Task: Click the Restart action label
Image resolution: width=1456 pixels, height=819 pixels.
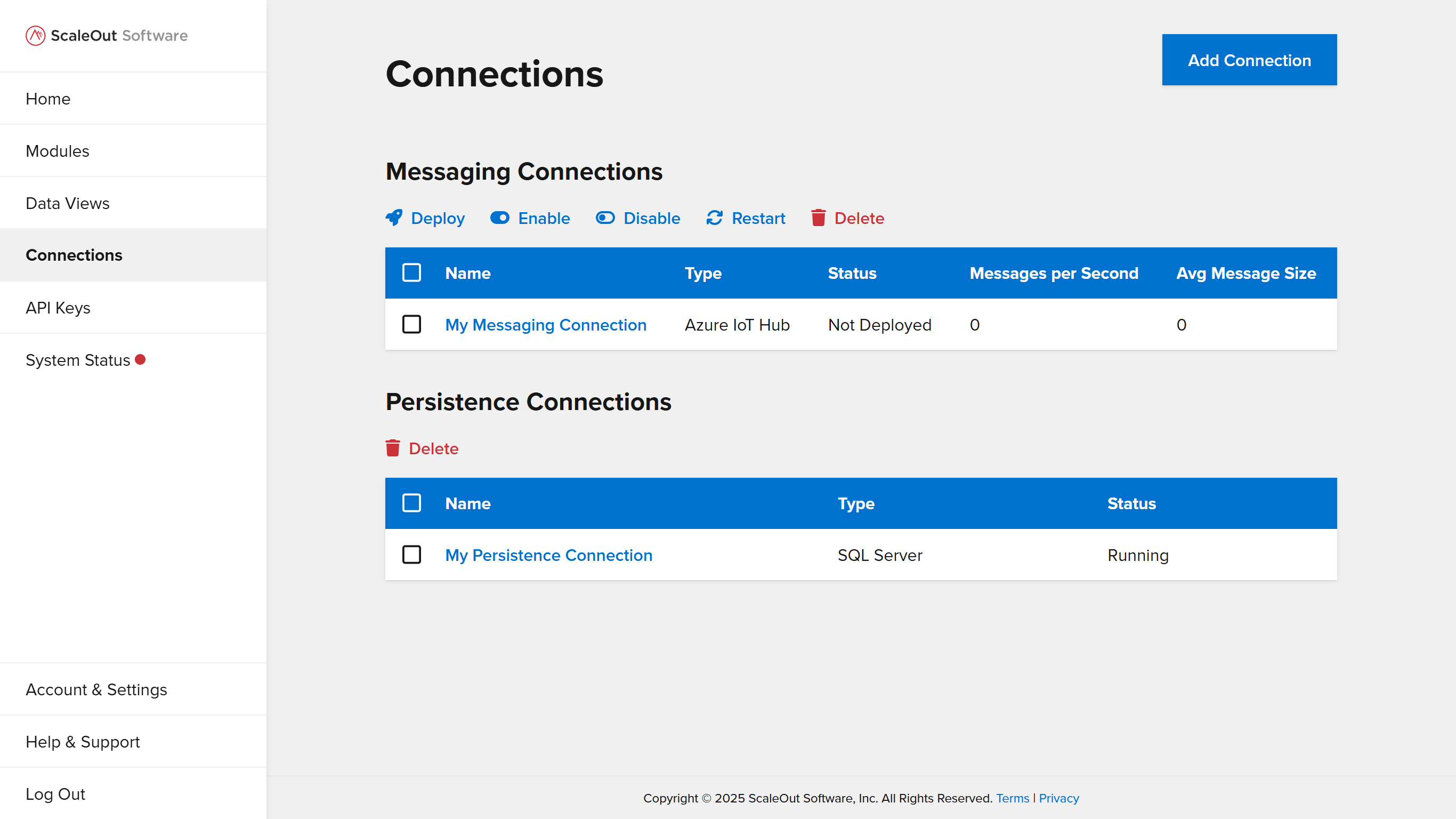Action: coord(758,218)
